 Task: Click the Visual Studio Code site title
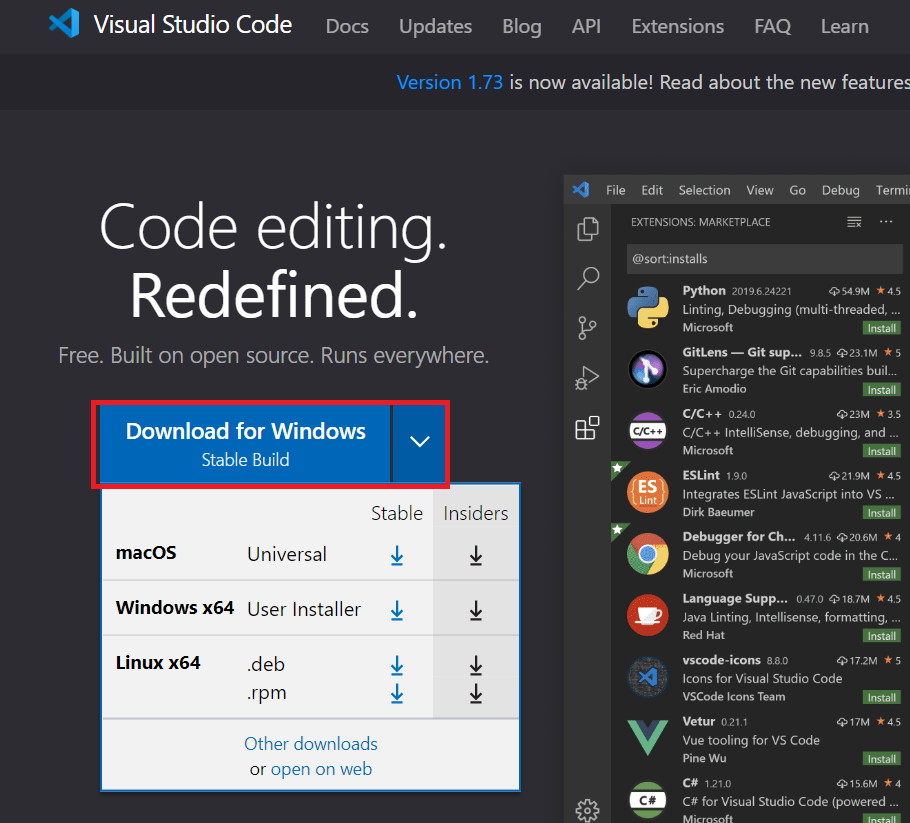coord(193,24)
